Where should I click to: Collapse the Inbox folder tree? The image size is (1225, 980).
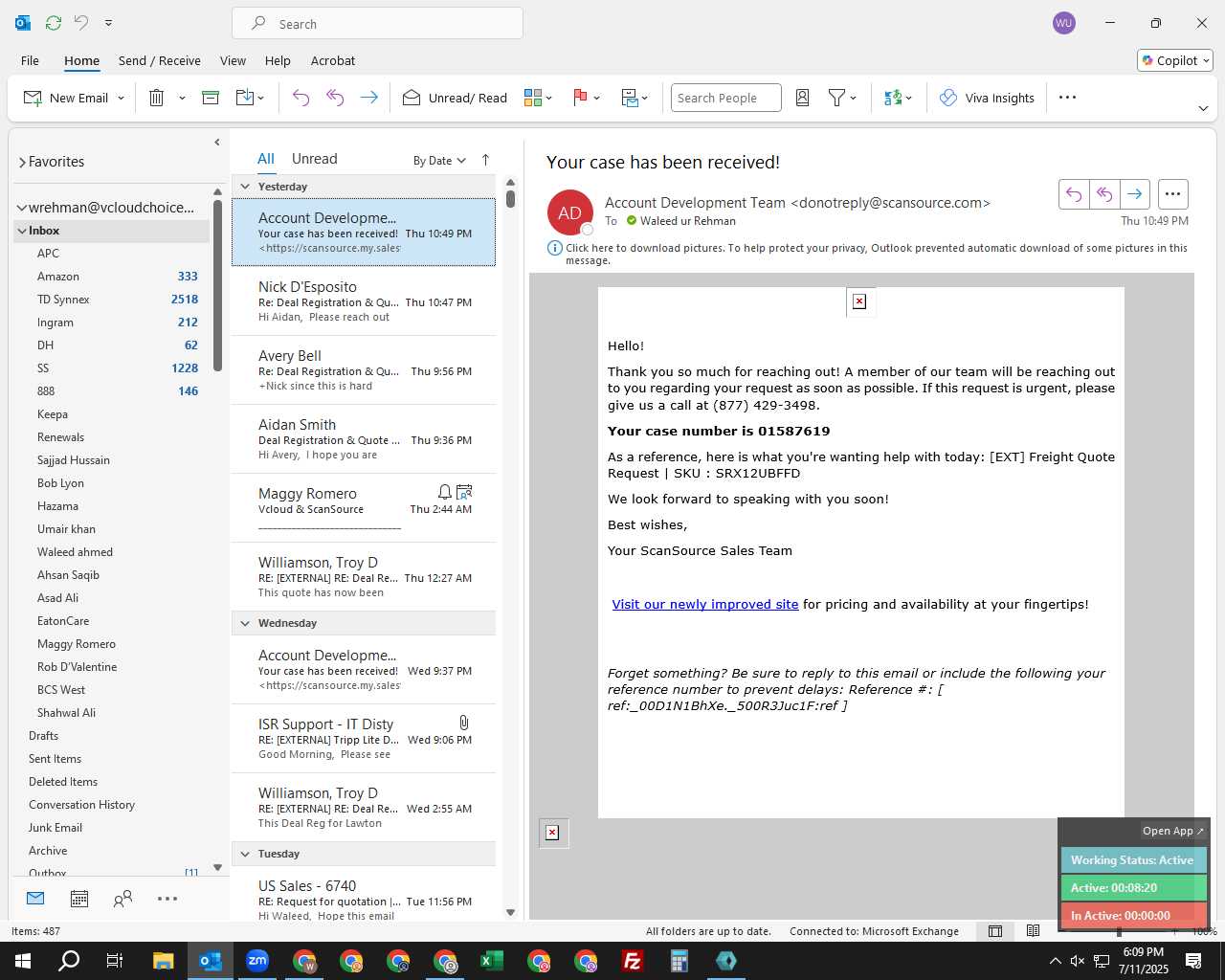tap(21, 231)
